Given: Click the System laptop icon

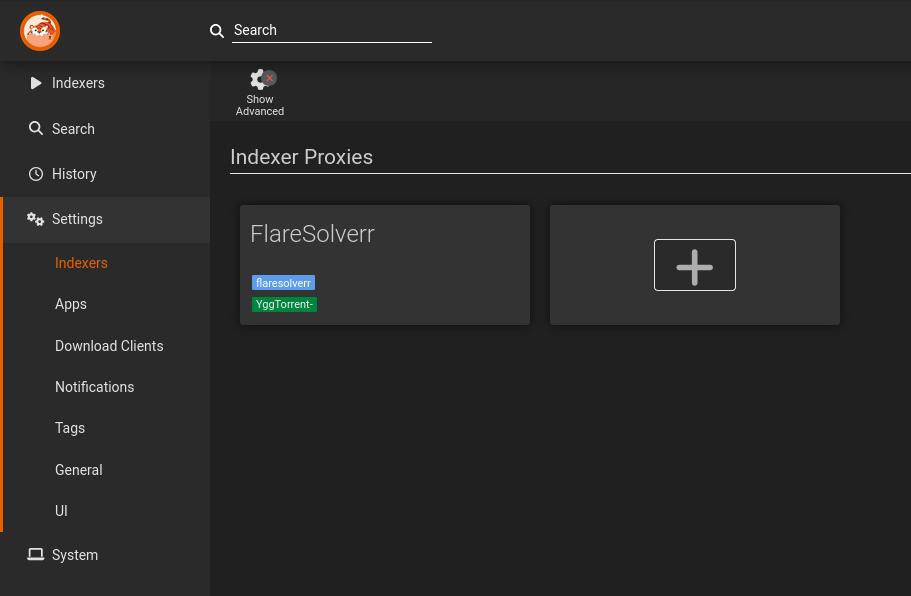Looking at the screenshot, I should coord(35,555).
